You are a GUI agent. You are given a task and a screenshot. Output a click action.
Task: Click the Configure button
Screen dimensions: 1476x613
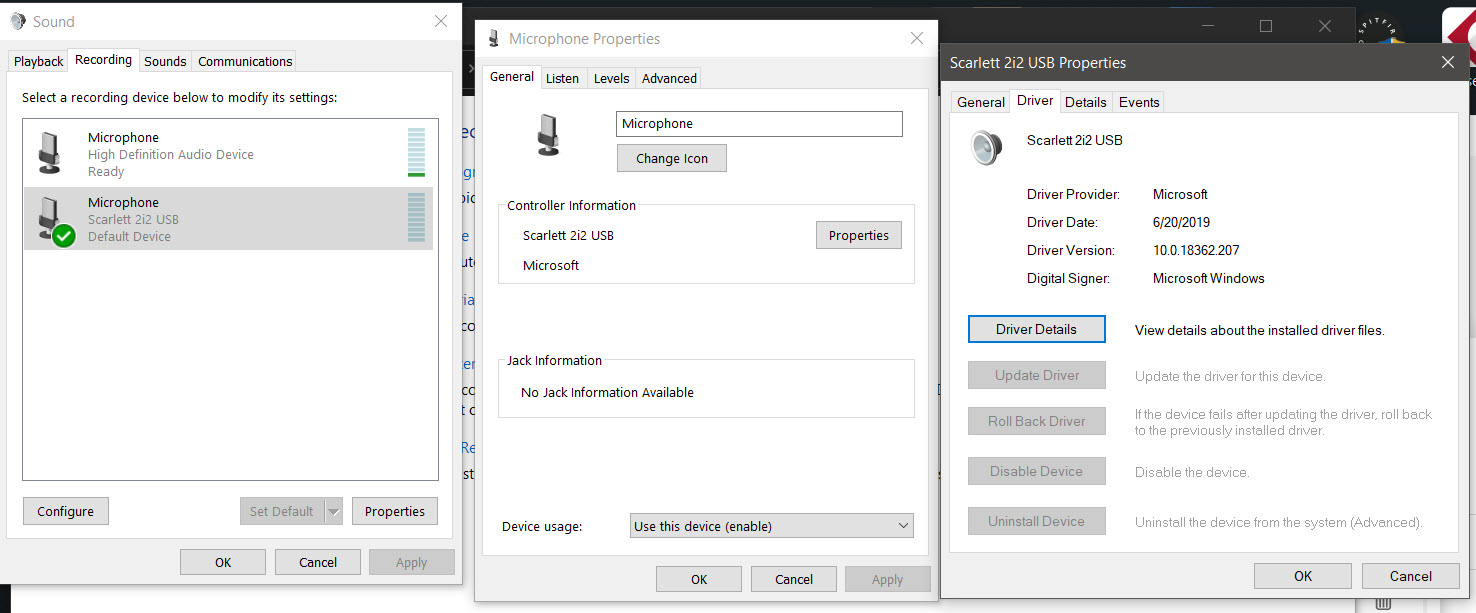tap(66, 511)
